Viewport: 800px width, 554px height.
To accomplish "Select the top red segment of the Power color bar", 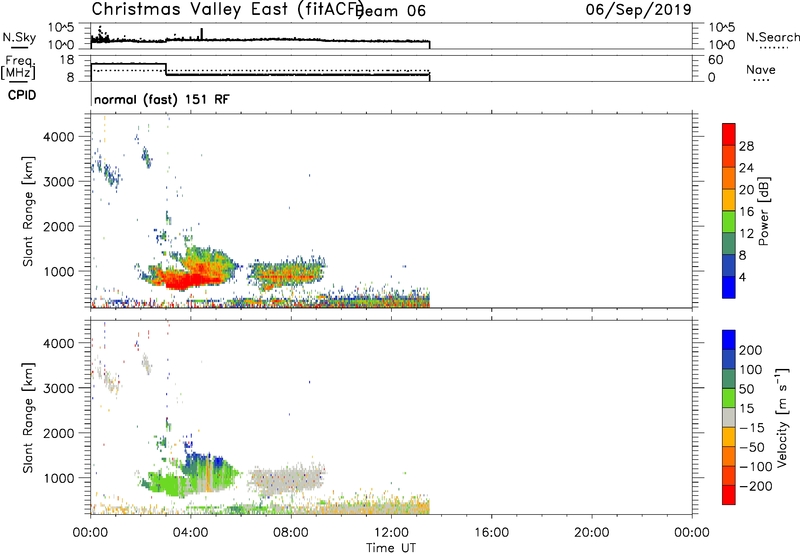I will click(729, 135).
